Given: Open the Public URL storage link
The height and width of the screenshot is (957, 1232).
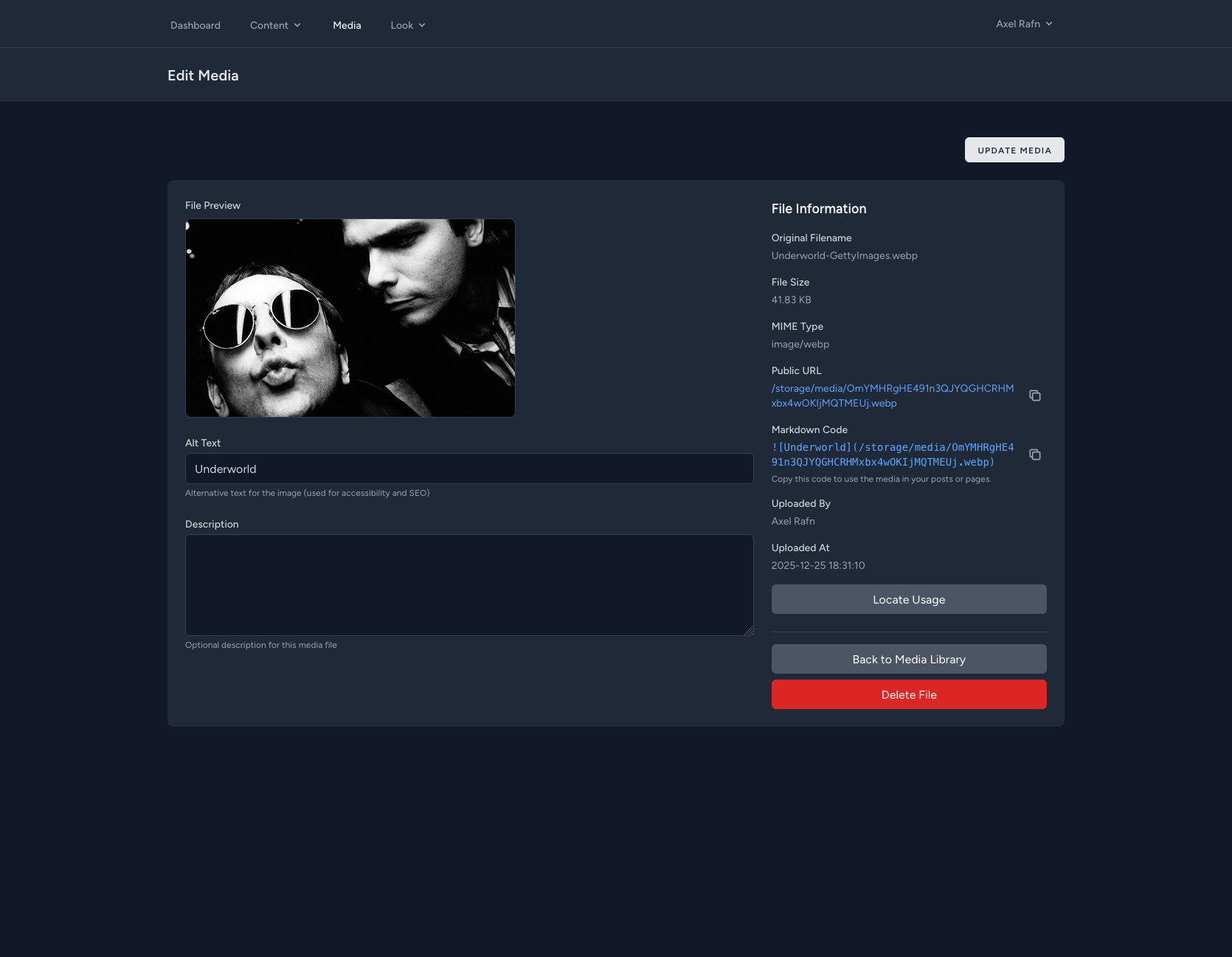Looking at the screenshot, I should (x=892, y=395).
